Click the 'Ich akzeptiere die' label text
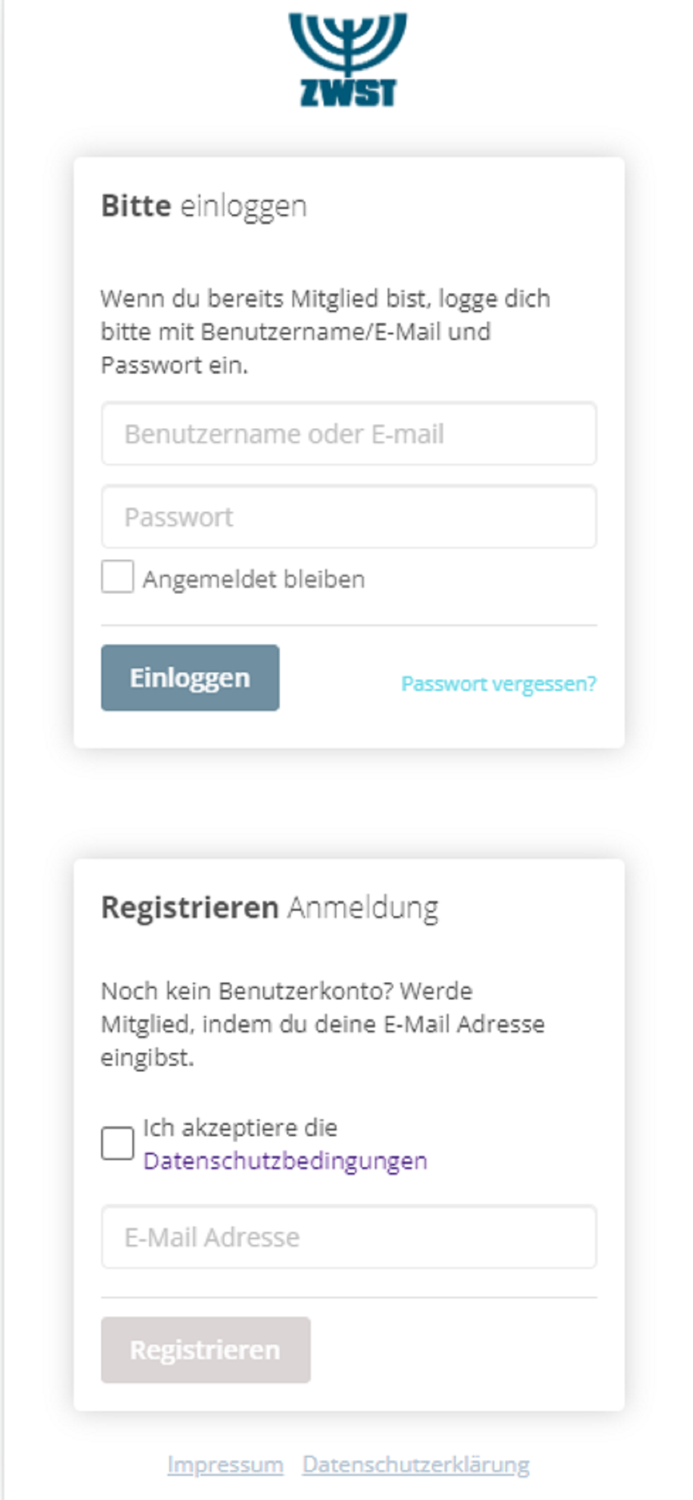 tap(240, 1128)
